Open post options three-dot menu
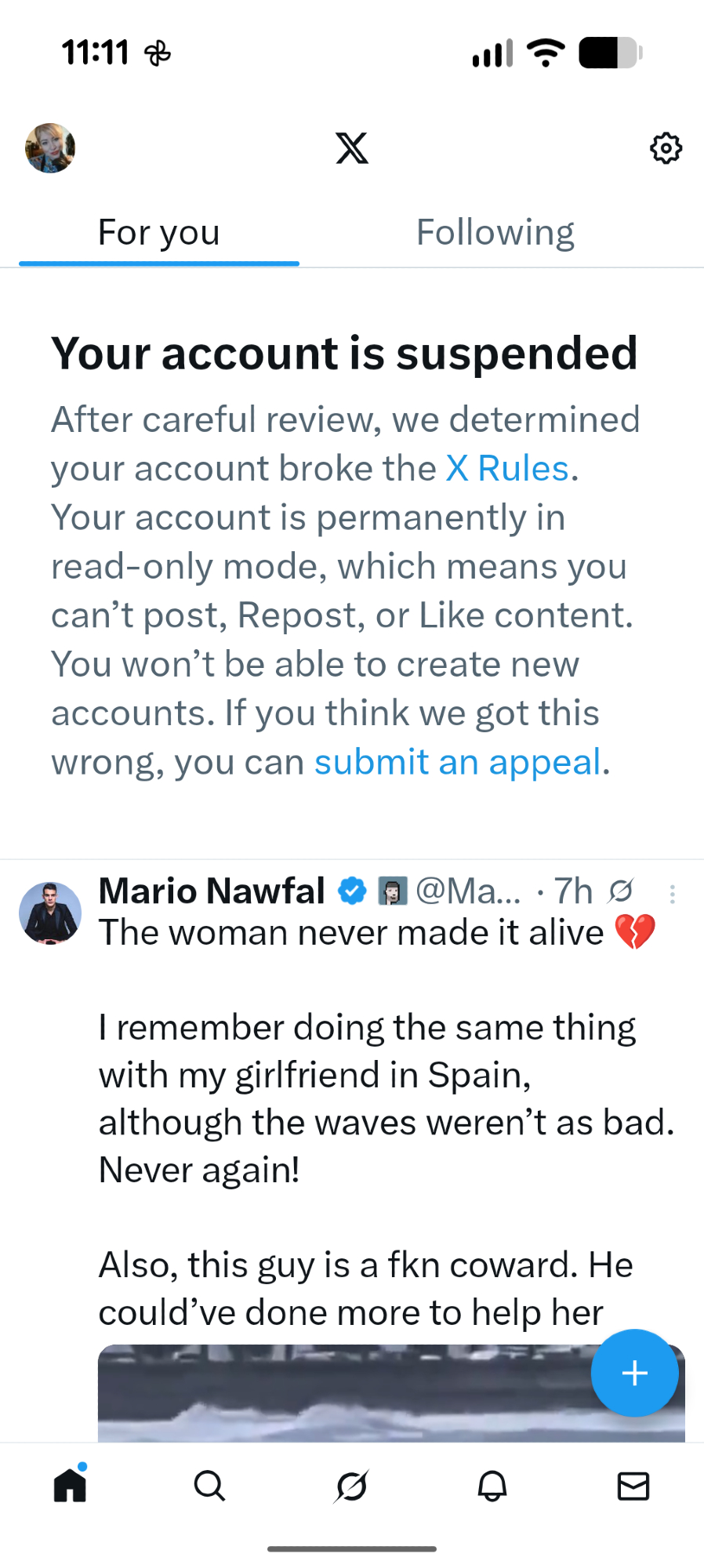 pos(673,895)
